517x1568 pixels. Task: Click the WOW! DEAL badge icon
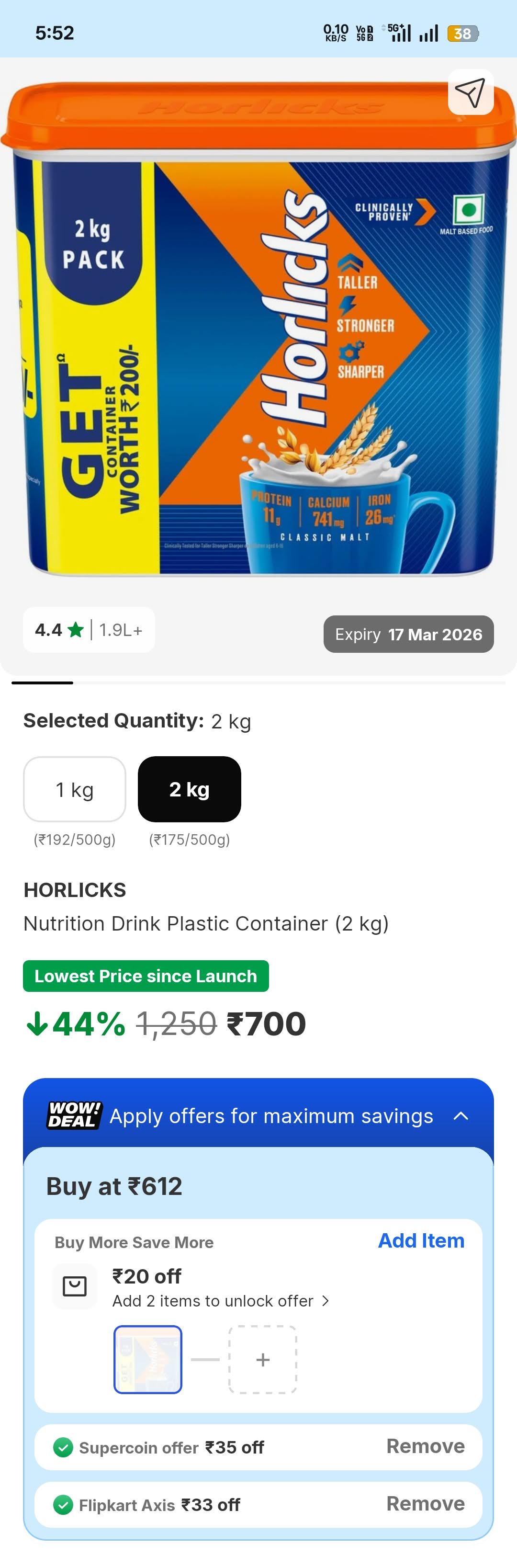[x=72, y=1116]
